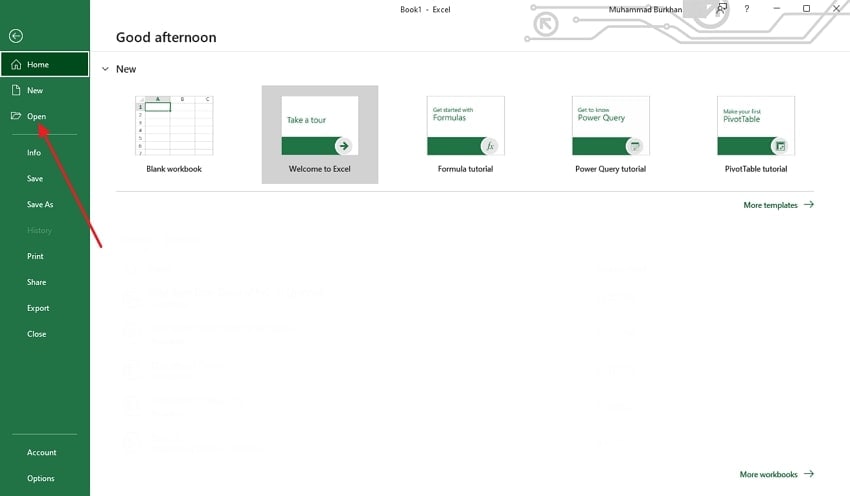Select the Home menu text

(38, 65)
